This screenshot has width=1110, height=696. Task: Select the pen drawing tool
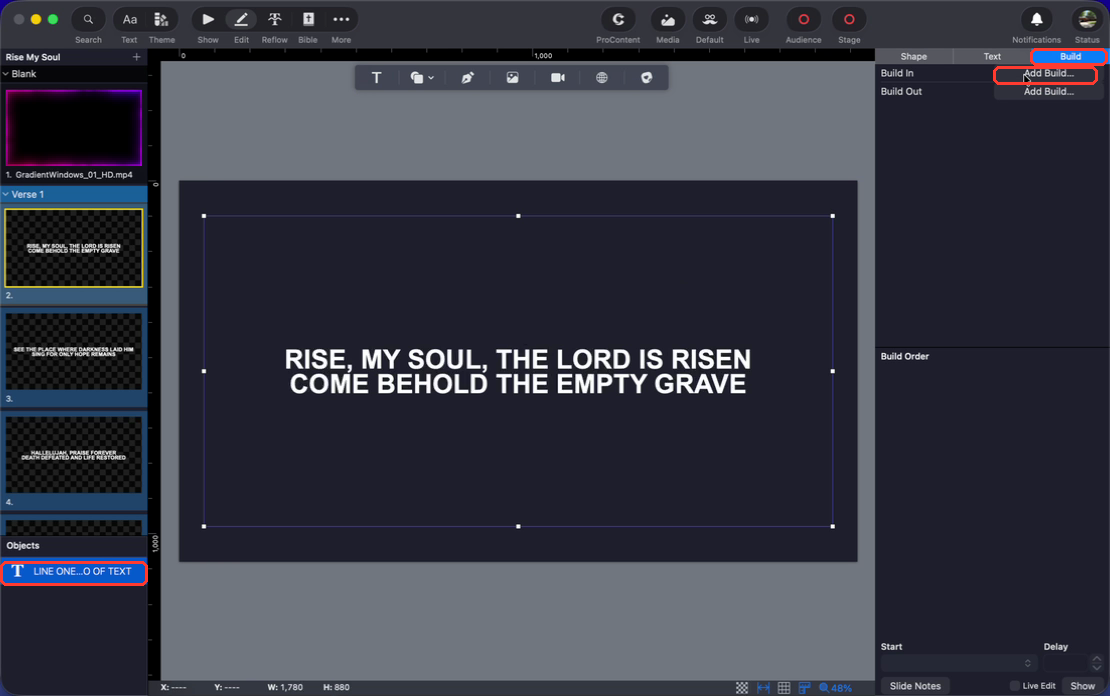467,78
